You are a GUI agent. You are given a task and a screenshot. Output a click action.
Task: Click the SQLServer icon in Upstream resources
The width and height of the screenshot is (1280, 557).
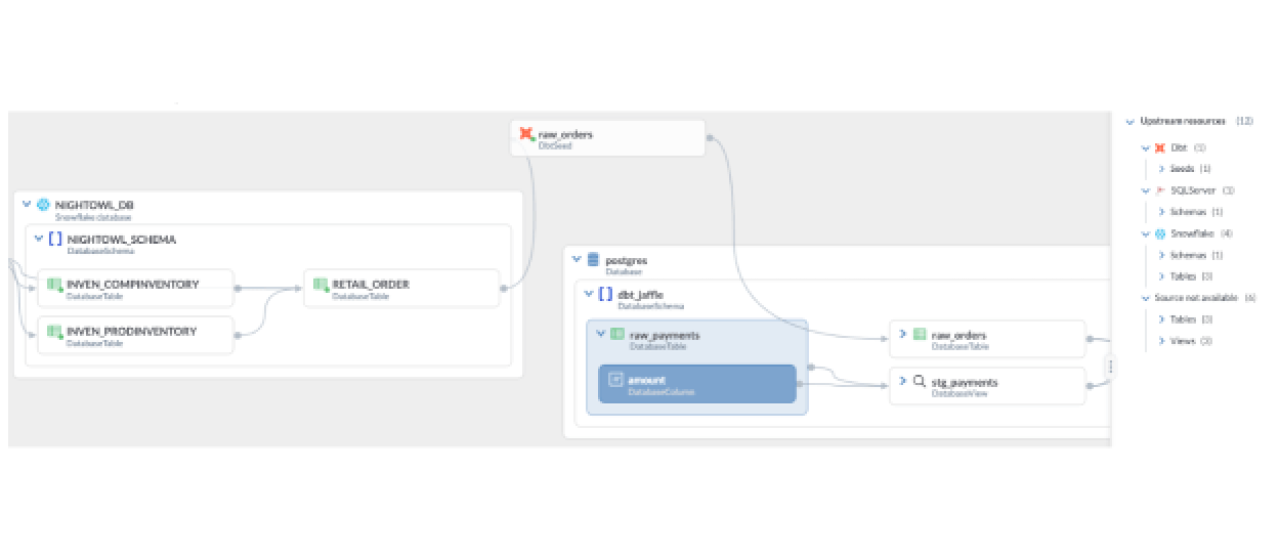[x=1160, y=190]
